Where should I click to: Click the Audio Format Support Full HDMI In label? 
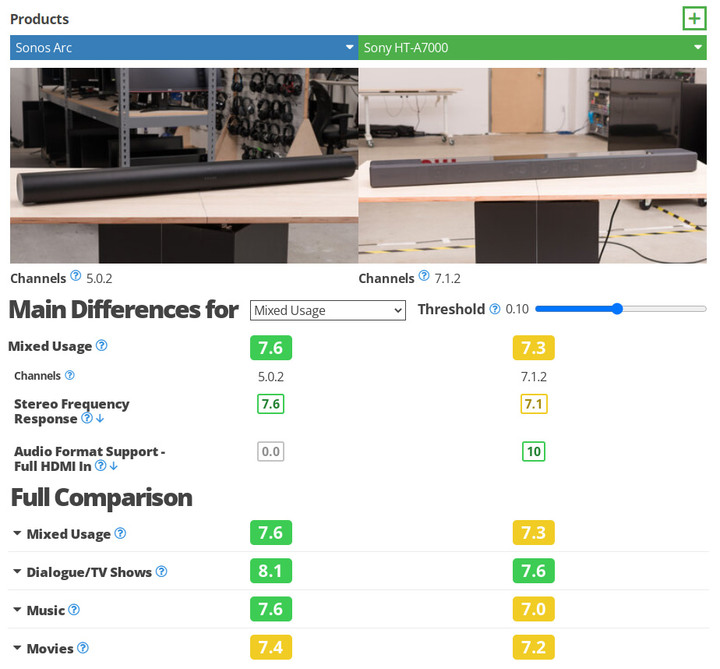(x=90, y=459)
